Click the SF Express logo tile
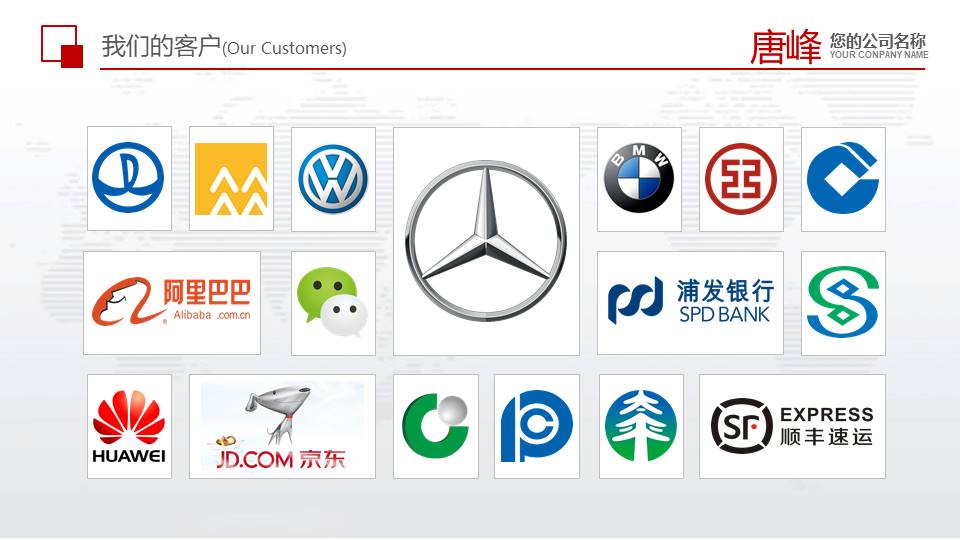Image resolution: width=960 pixels, height=540 pixels. (792, 426)
